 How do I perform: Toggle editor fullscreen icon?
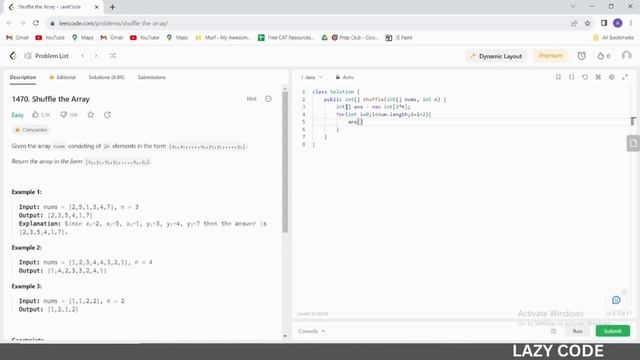click(625, 77)
